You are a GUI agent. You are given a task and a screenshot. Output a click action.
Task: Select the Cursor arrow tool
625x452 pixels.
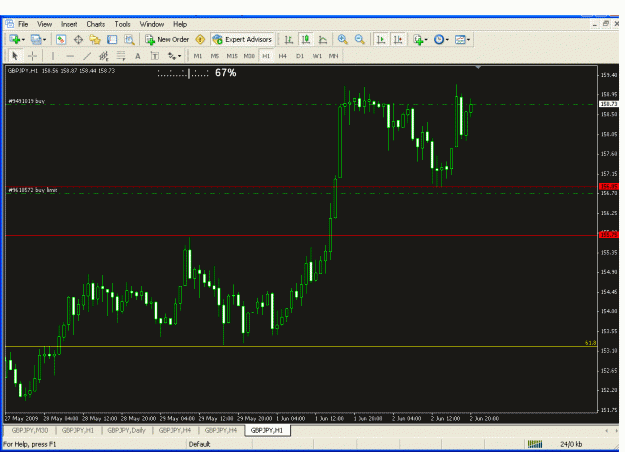click(x=15, y=56)
